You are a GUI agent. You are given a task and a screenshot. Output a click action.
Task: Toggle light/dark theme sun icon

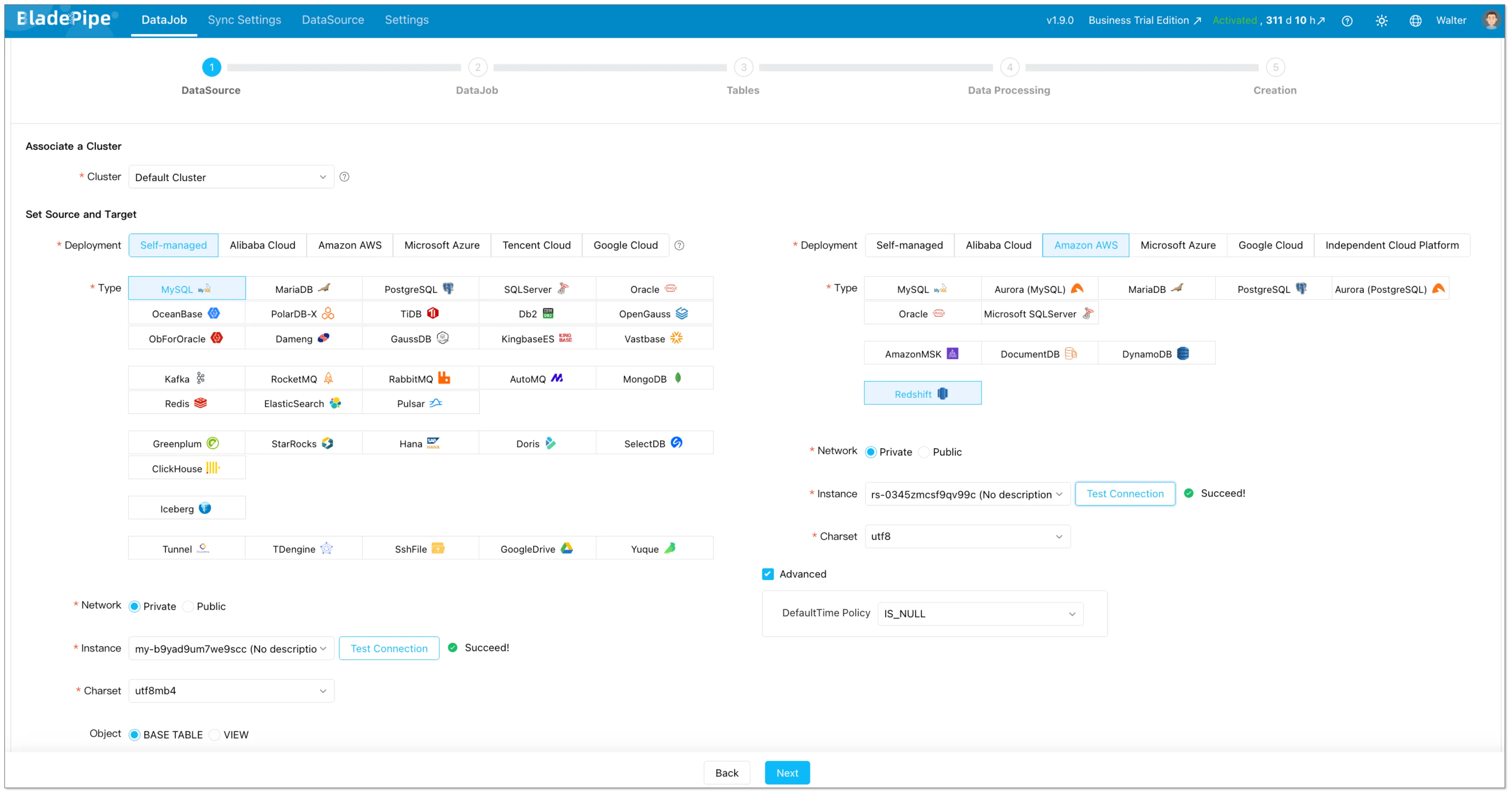click(x=1381, y=20)
